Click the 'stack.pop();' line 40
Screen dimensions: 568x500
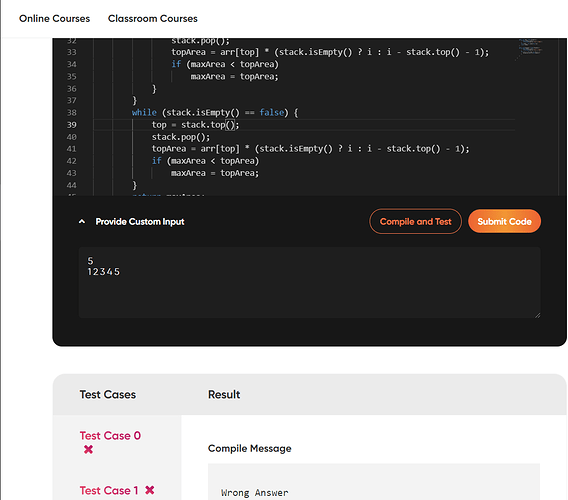pos(181,137)
